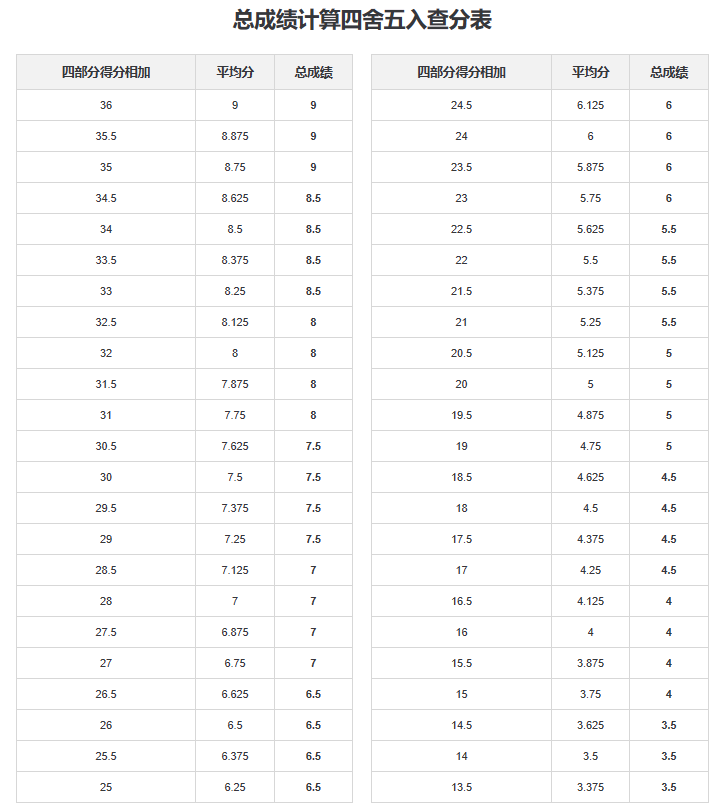This screenshot has width=725, height=812.
Task: Click the average value 4.125
Action: coord(590,601)
